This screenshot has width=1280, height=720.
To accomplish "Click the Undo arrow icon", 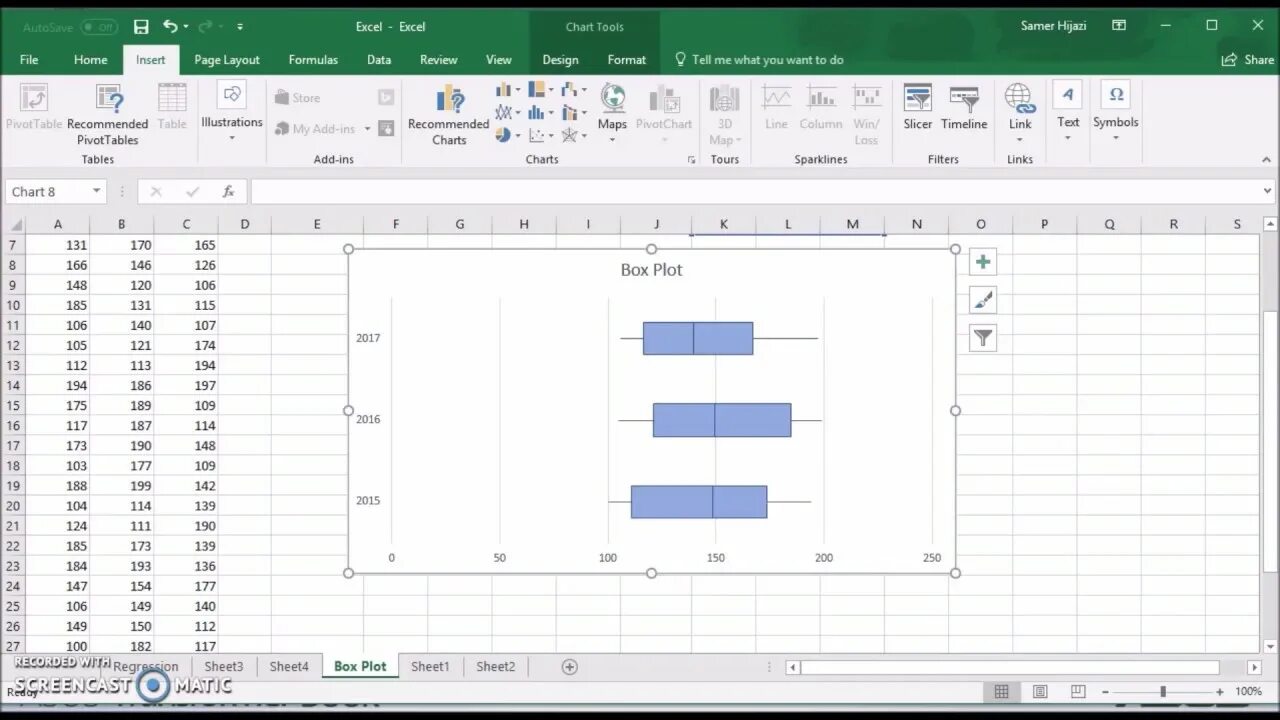I will (x=170, y=27).
